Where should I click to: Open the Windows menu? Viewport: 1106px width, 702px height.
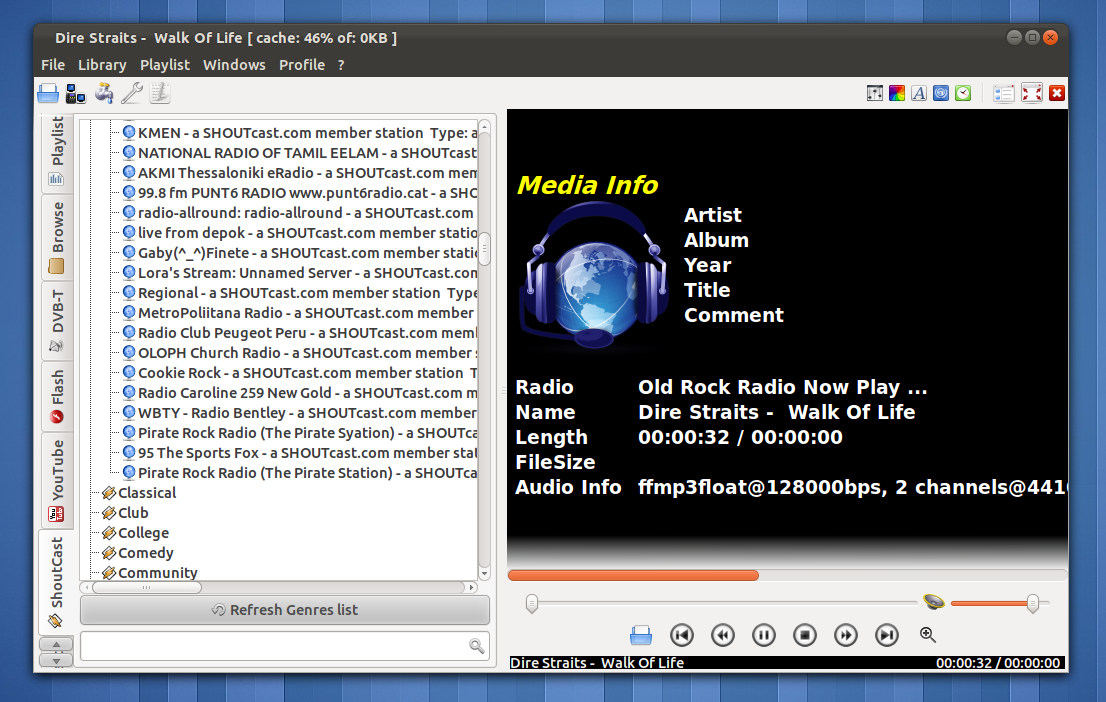(234, 65)
